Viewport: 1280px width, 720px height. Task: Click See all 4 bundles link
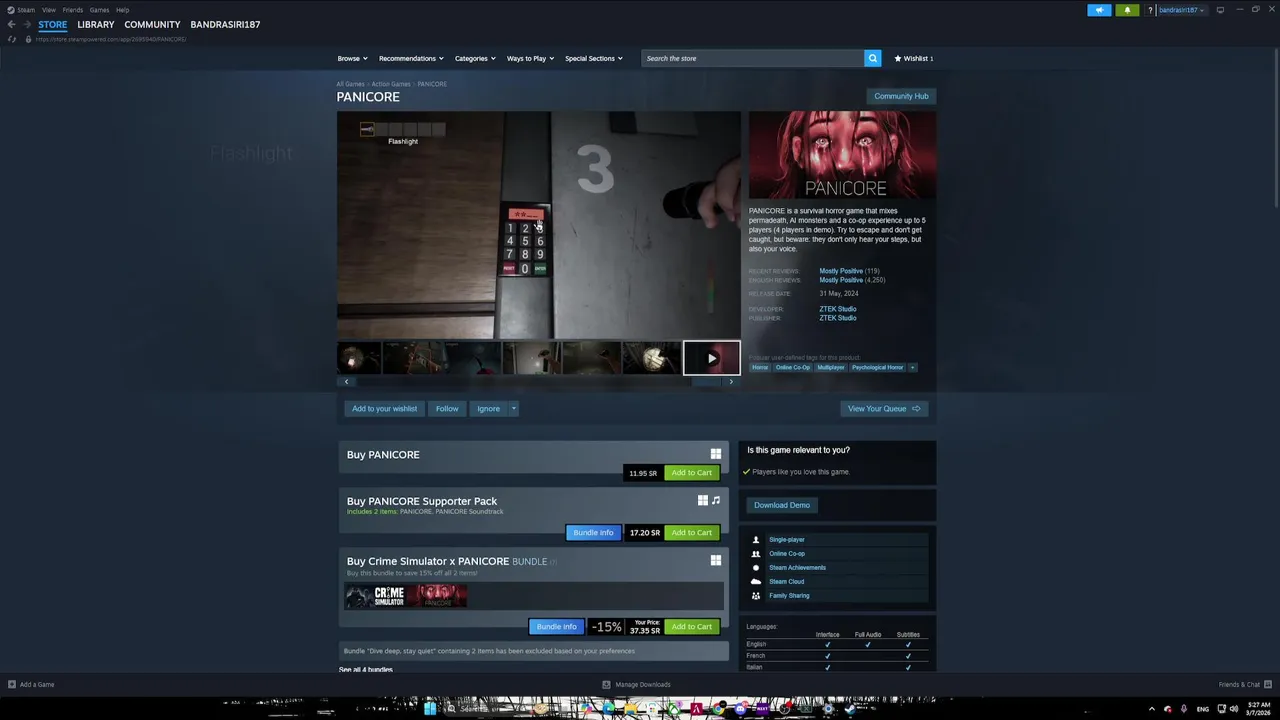point(366,669)
